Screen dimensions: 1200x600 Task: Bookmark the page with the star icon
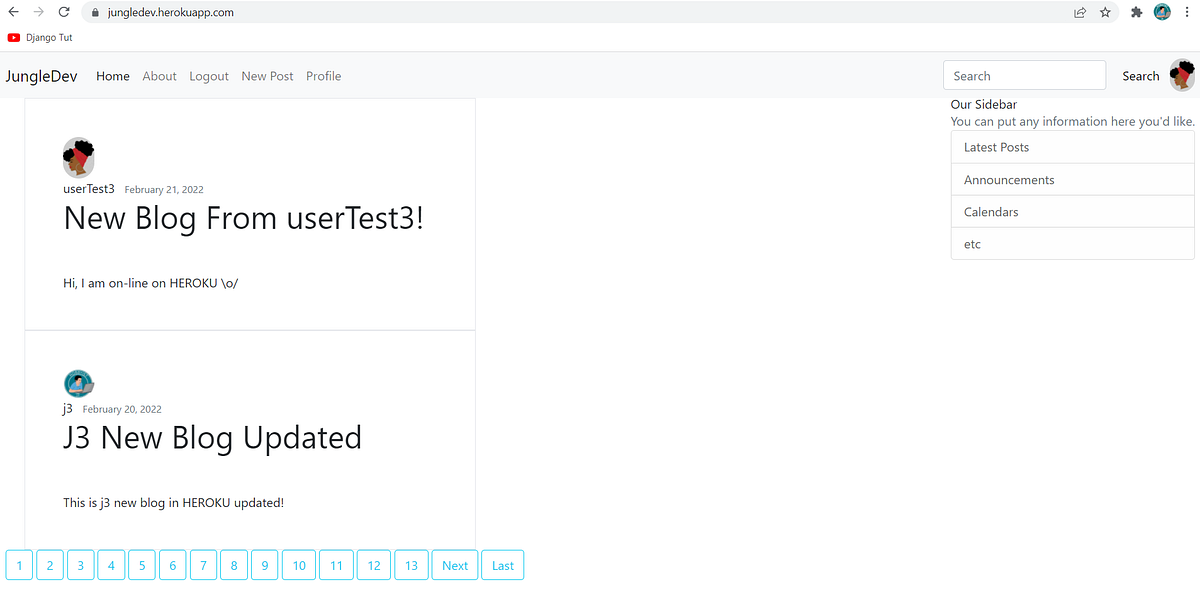click(x=1105, y=12)
